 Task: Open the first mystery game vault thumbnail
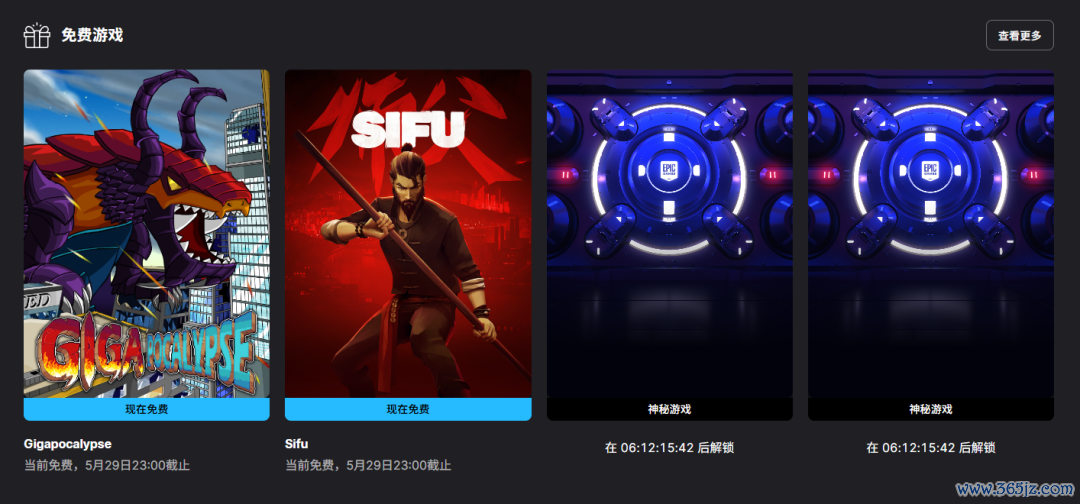tap(669, 233)
